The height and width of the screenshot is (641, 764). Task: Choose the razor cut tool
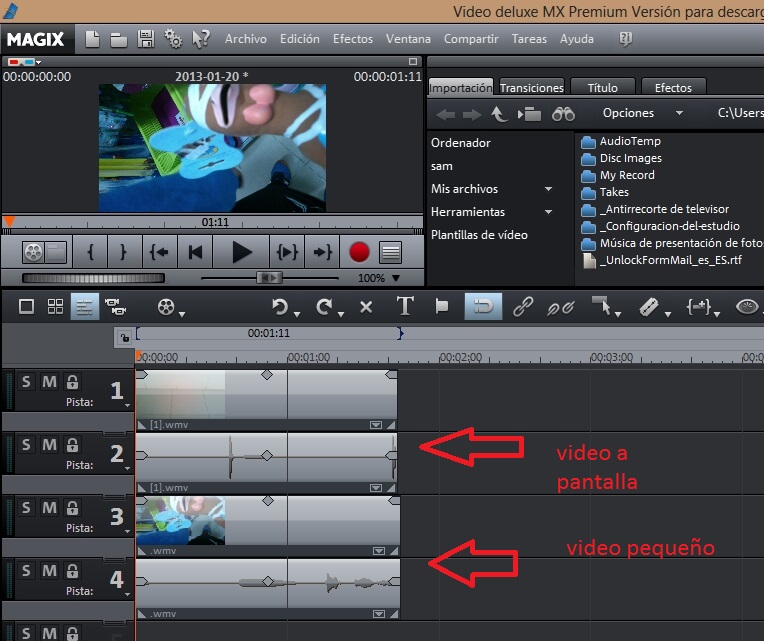649,307
